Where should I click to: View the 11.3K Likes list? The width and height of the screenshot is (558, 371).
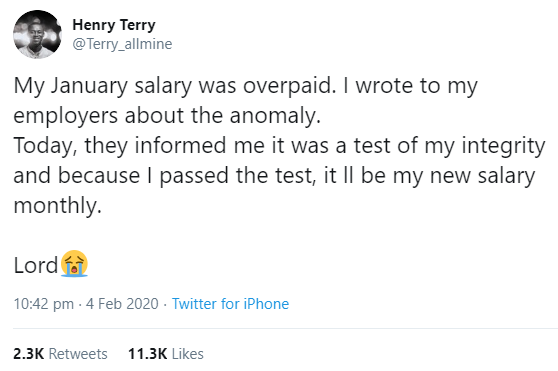tap(166, 354)
